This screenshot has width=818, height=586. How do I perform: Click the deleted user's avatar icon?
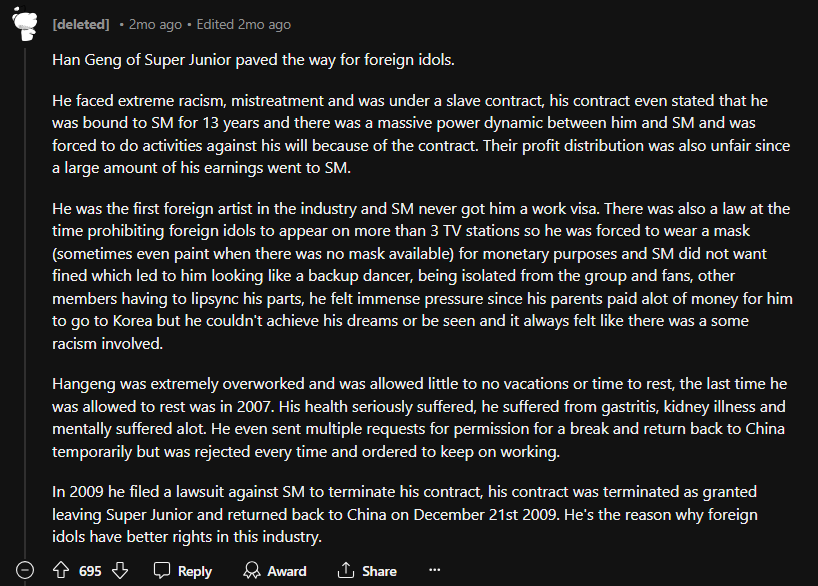coord(25,23)
